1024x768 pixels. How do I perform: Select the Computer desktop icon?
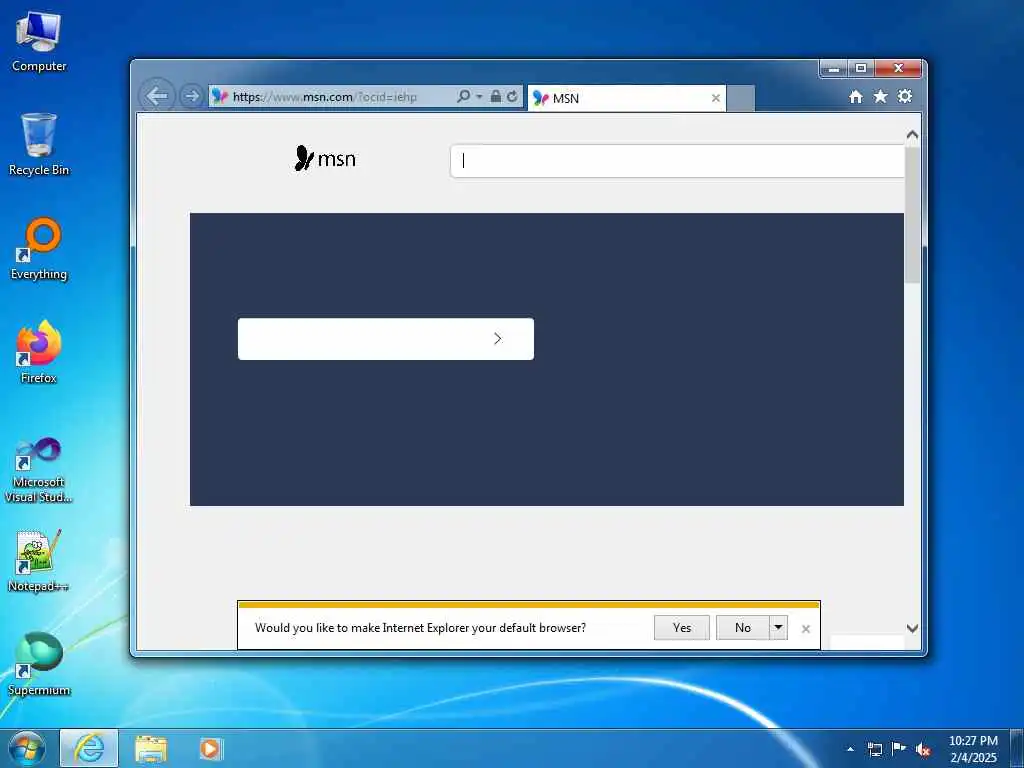pyautogui.click(x=39, y=42)
